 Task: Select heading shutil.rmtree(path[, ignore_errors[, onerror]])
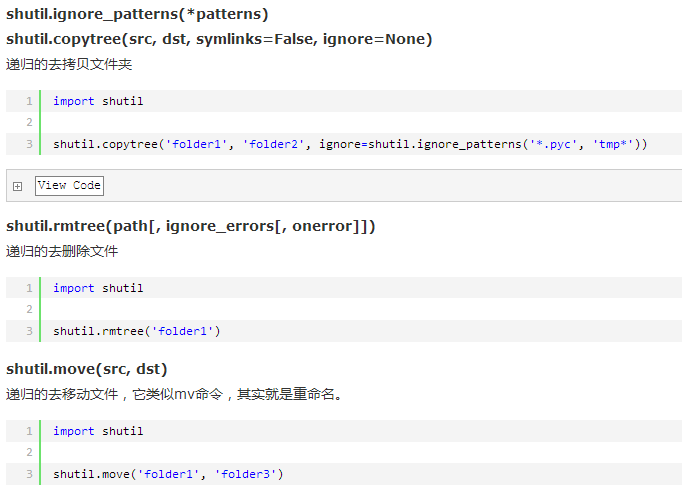[x=191, y=226]
